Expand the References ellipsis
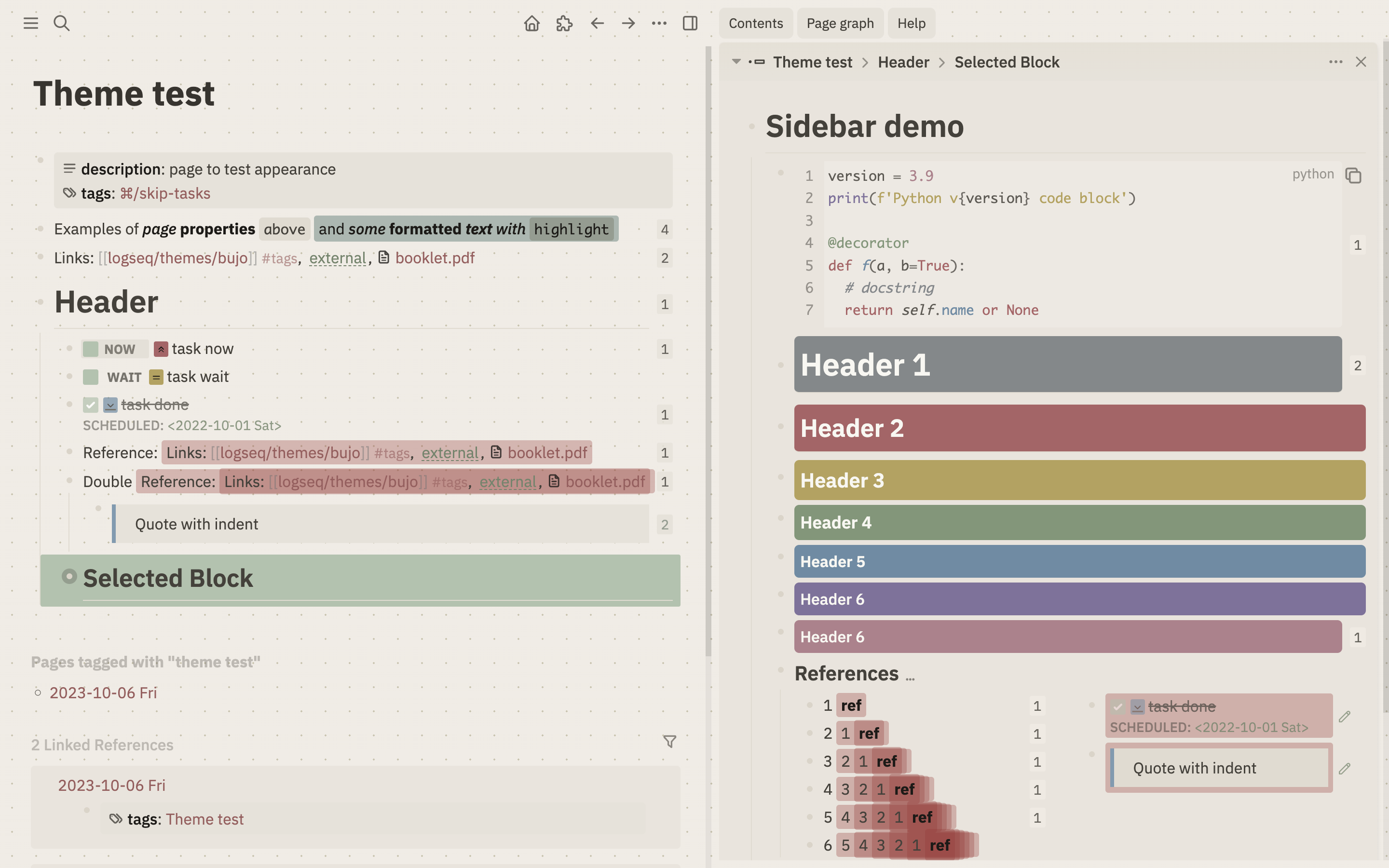This screenshot has height=868, width=1389. (910, 678)
